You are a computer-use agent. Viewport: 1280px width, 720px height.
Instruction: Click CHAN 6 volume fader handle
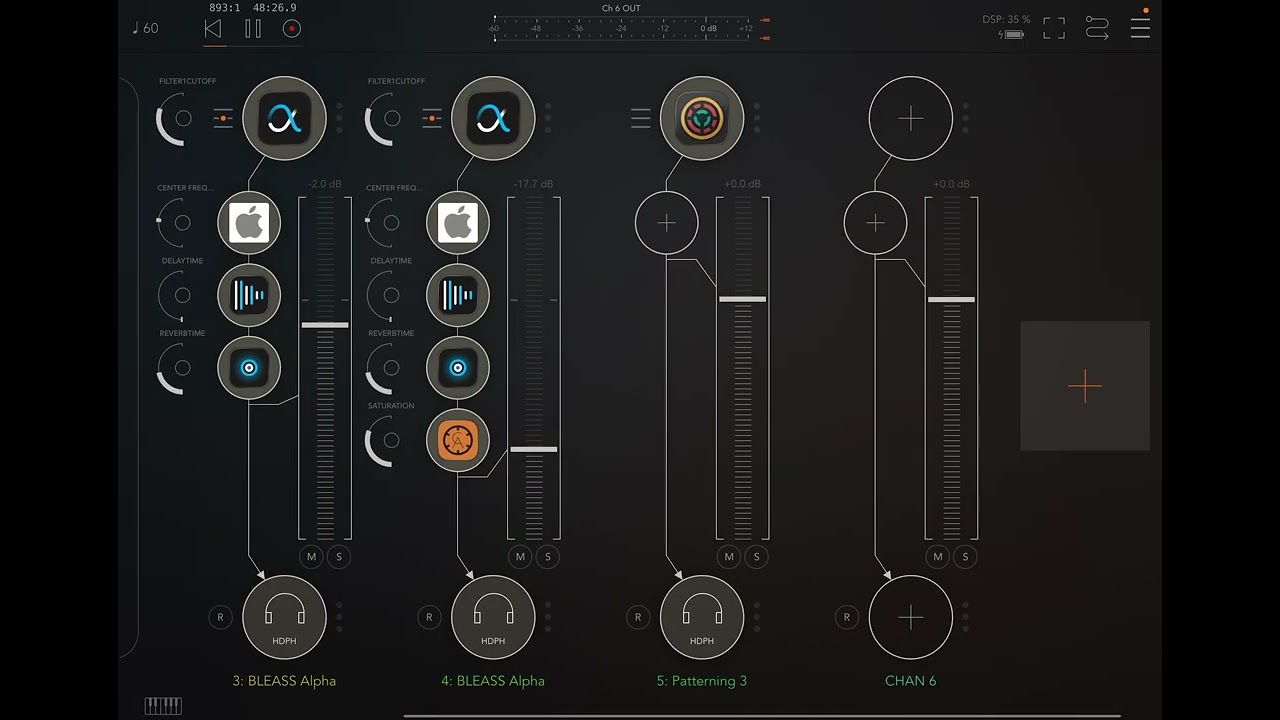click(951, 299)
